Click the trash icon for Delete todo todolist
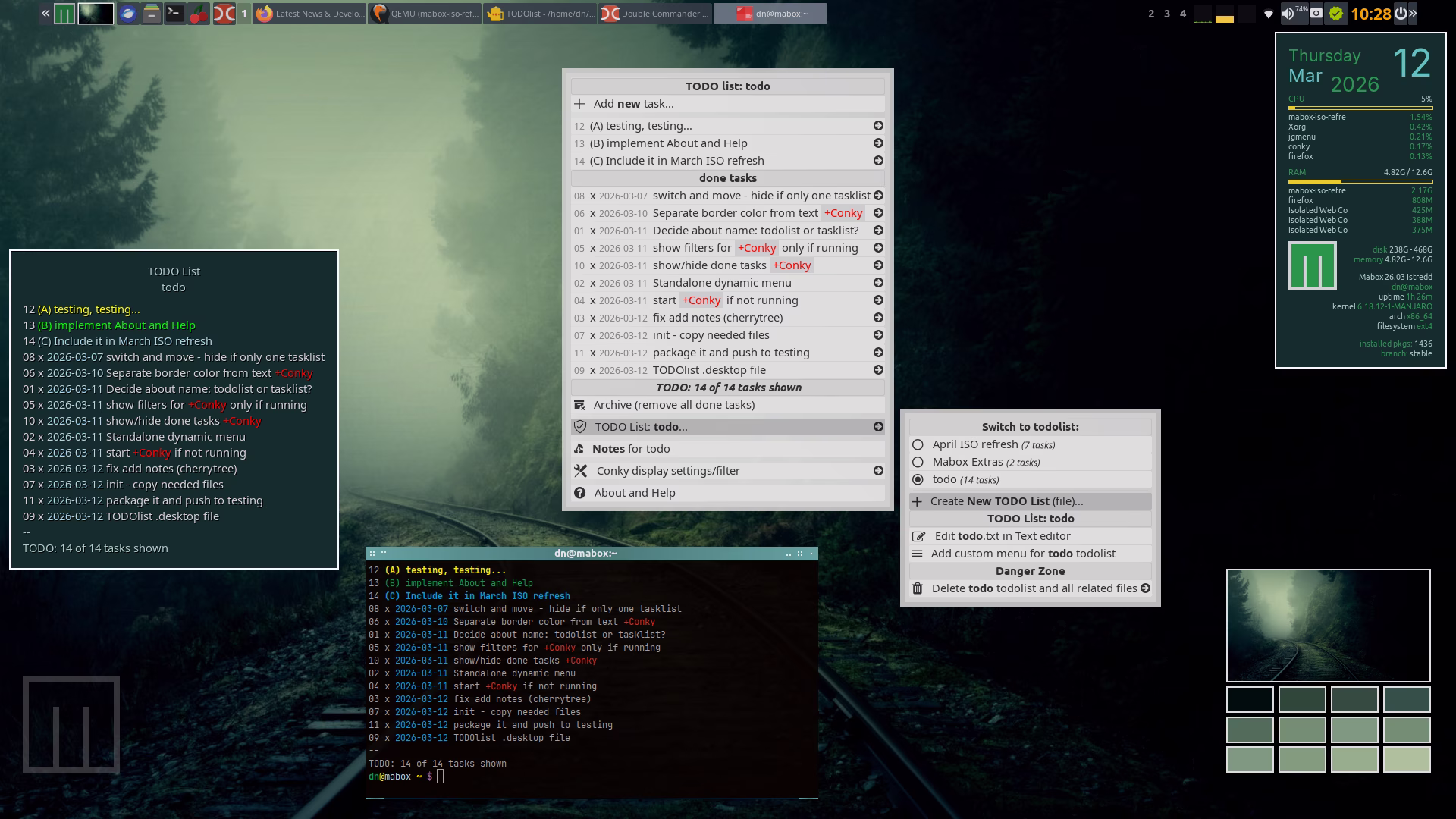The image size is (1456, 819). [x=918, y=588]
